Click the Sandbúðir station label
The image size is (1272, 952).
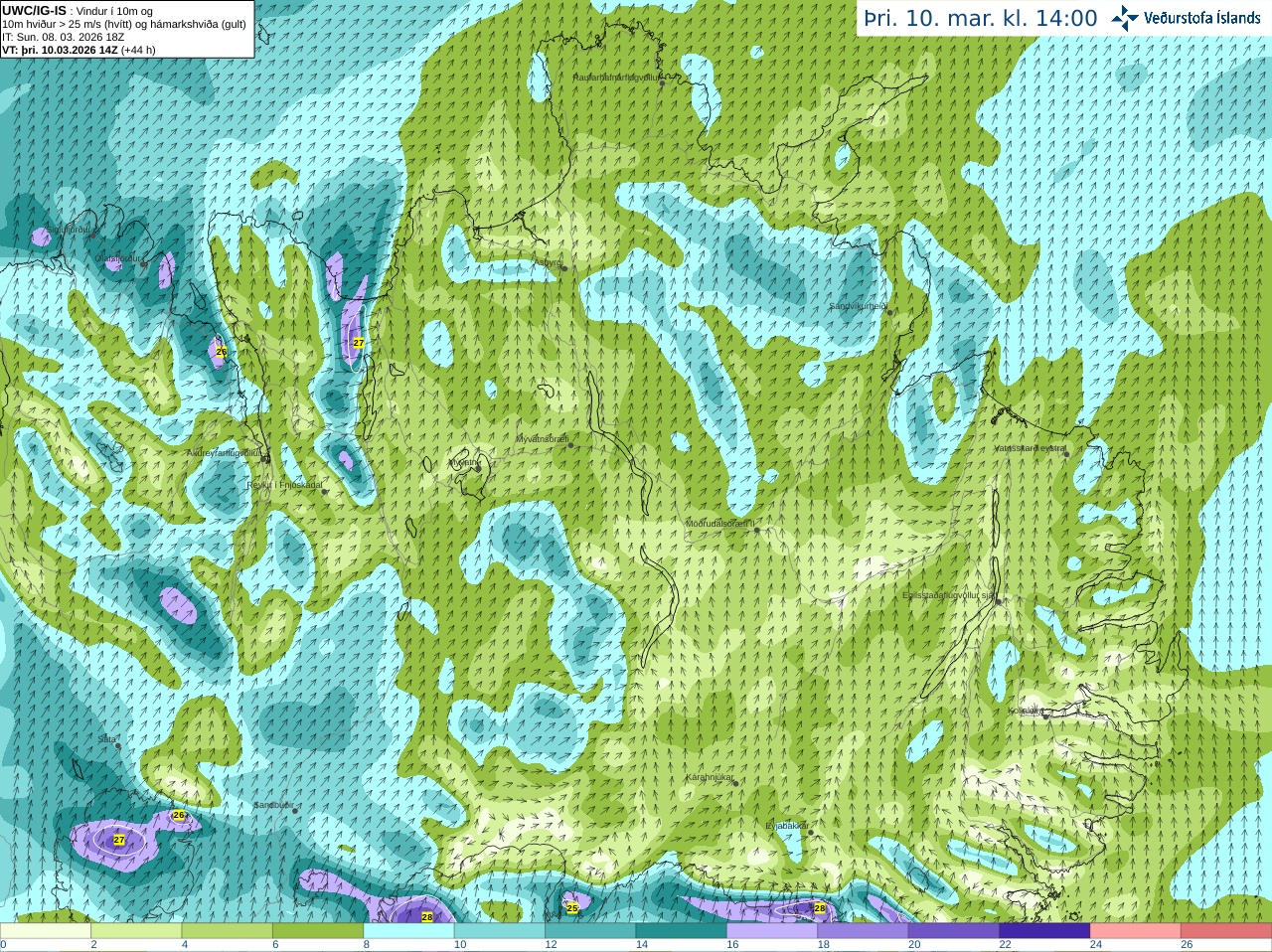point(272,805)
